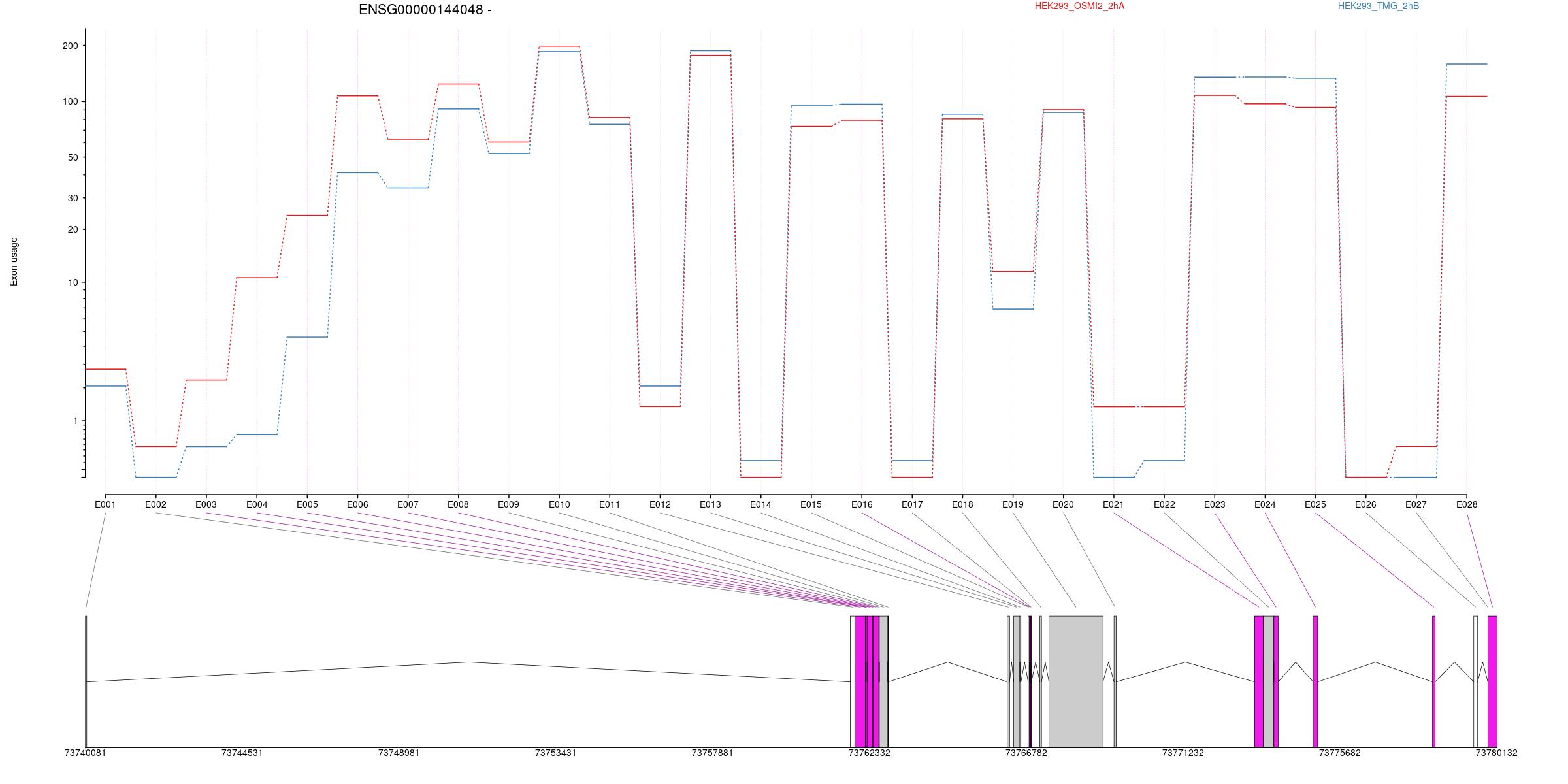The width and height of the screenshot is (1568, 784).
Task: Click the exon label E009
Action: 508,504
